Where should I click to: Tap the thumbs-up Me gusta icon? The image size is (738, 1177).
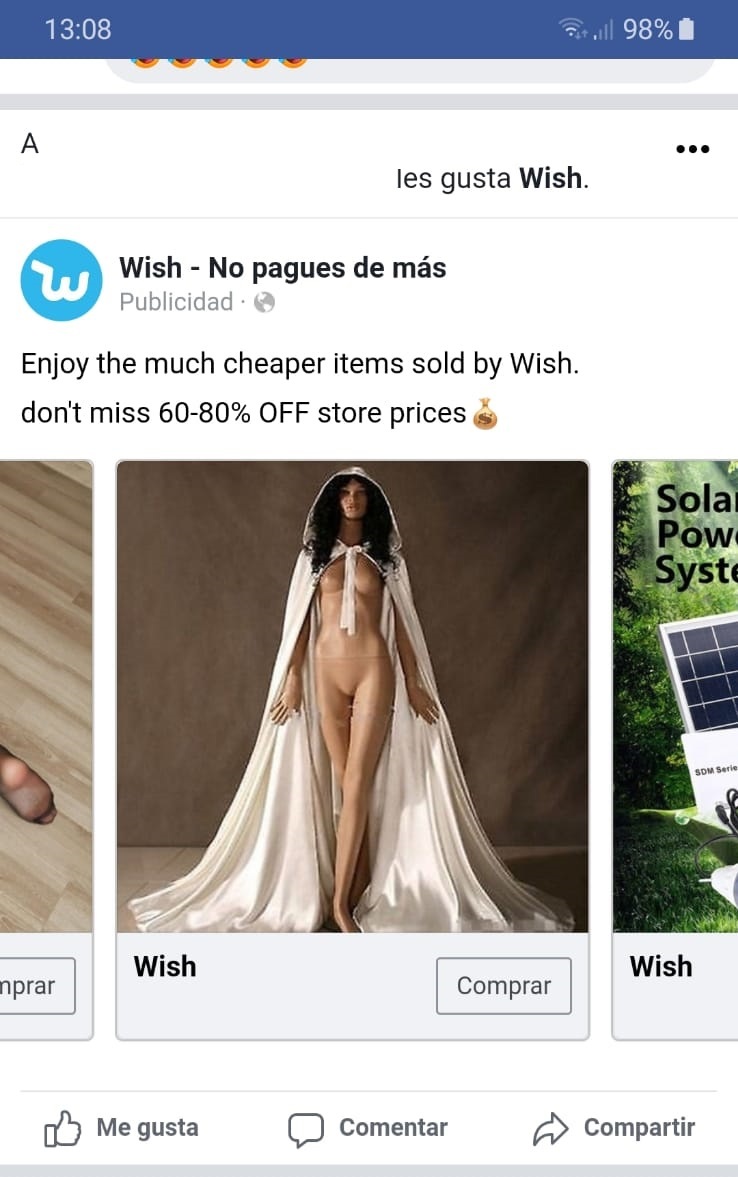pos(62,1128)
